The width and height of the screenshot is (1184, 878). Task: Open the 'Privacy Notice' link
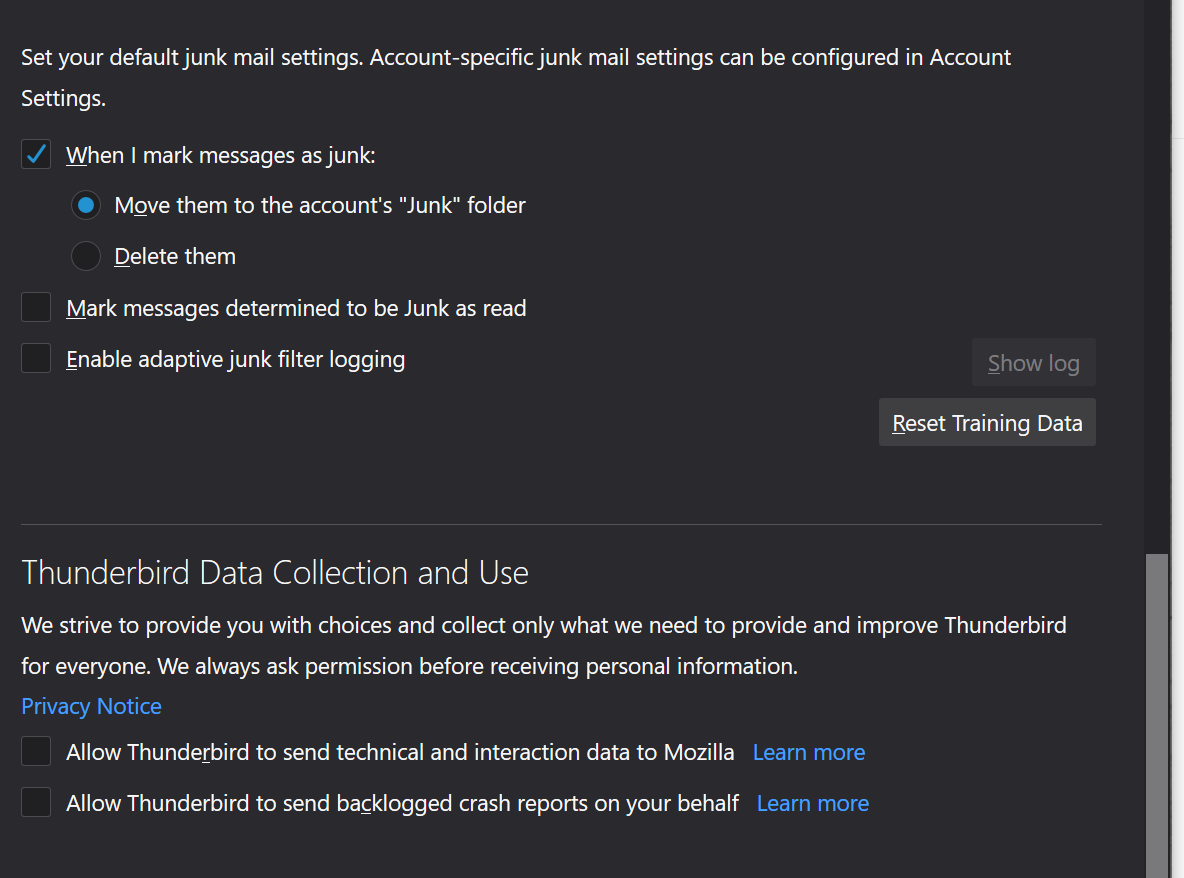91,706
